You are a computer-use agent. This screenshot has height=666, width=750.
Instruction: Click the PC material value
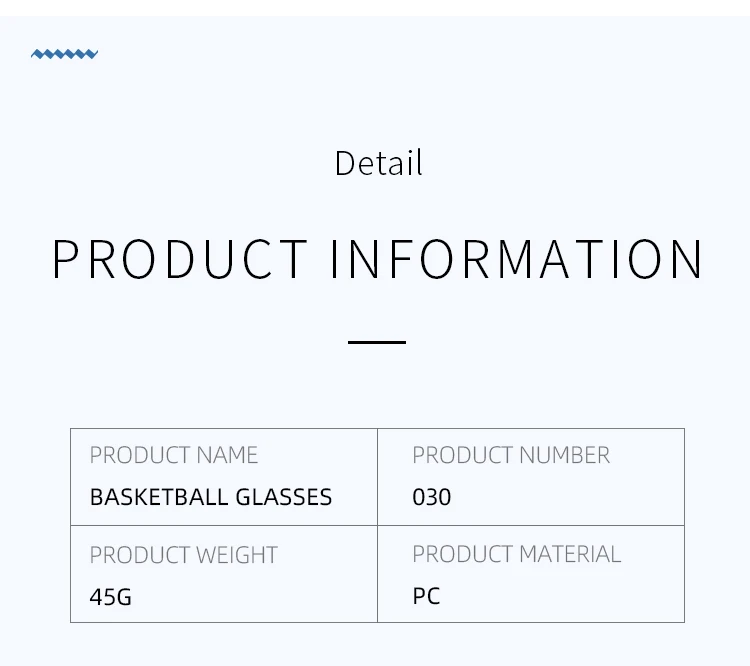(426, 596)
